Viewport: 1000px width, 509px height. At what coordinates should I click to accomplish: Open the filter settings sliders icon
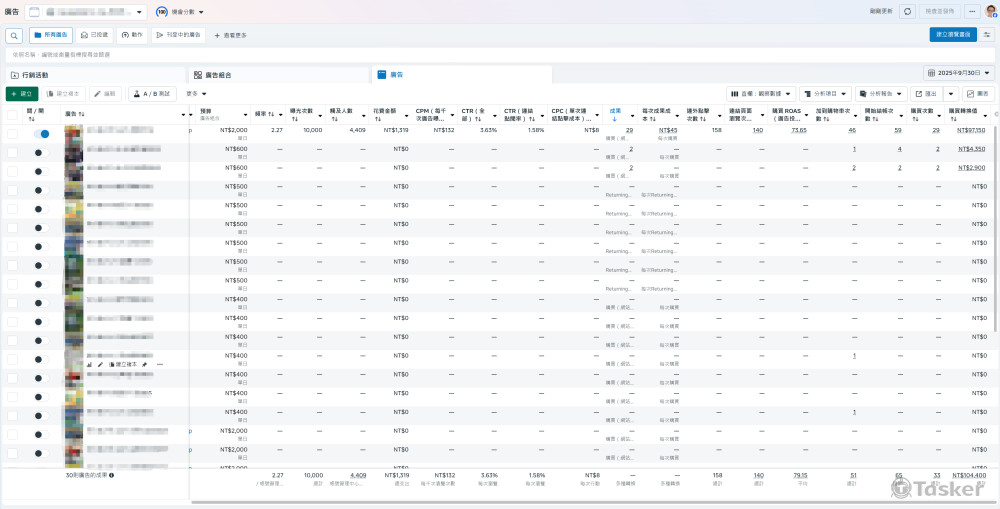[x=987, y=35]
